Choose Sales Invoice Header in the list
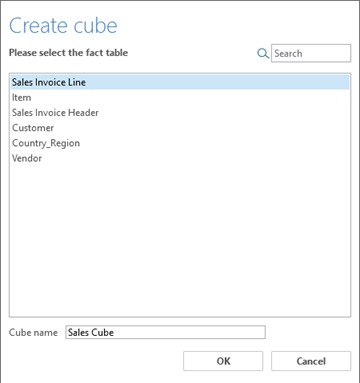 (180, 113)
